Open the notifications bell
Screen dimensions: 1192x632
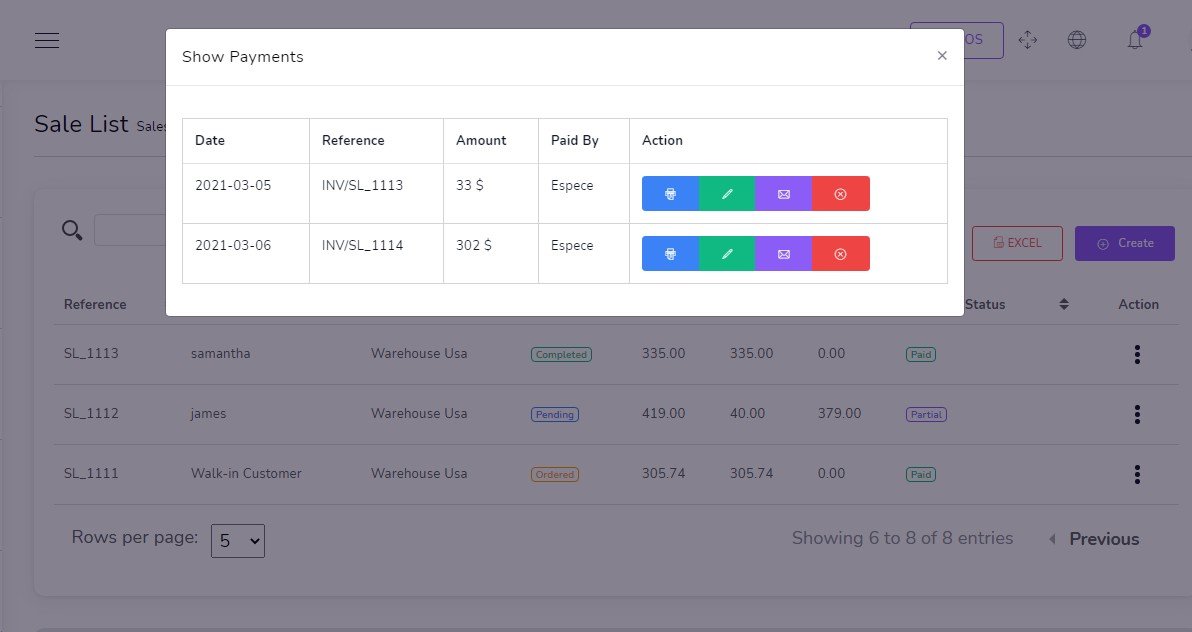coord(1135,40)
